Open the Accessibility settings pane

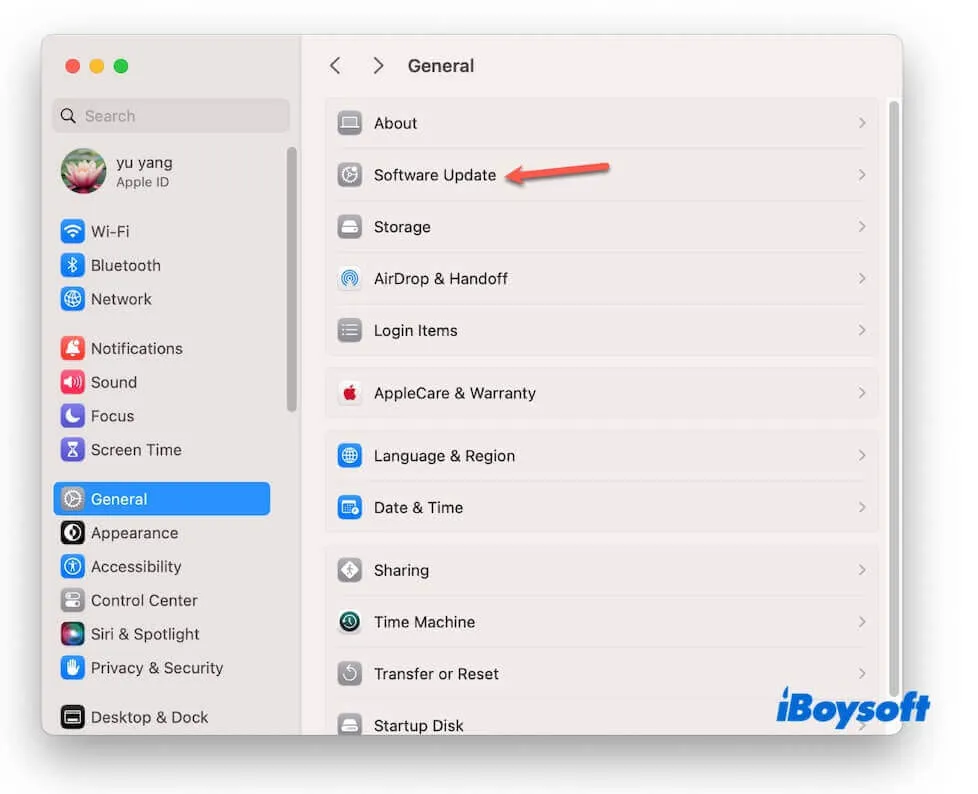pyautogui.click(x=162, y=566)
